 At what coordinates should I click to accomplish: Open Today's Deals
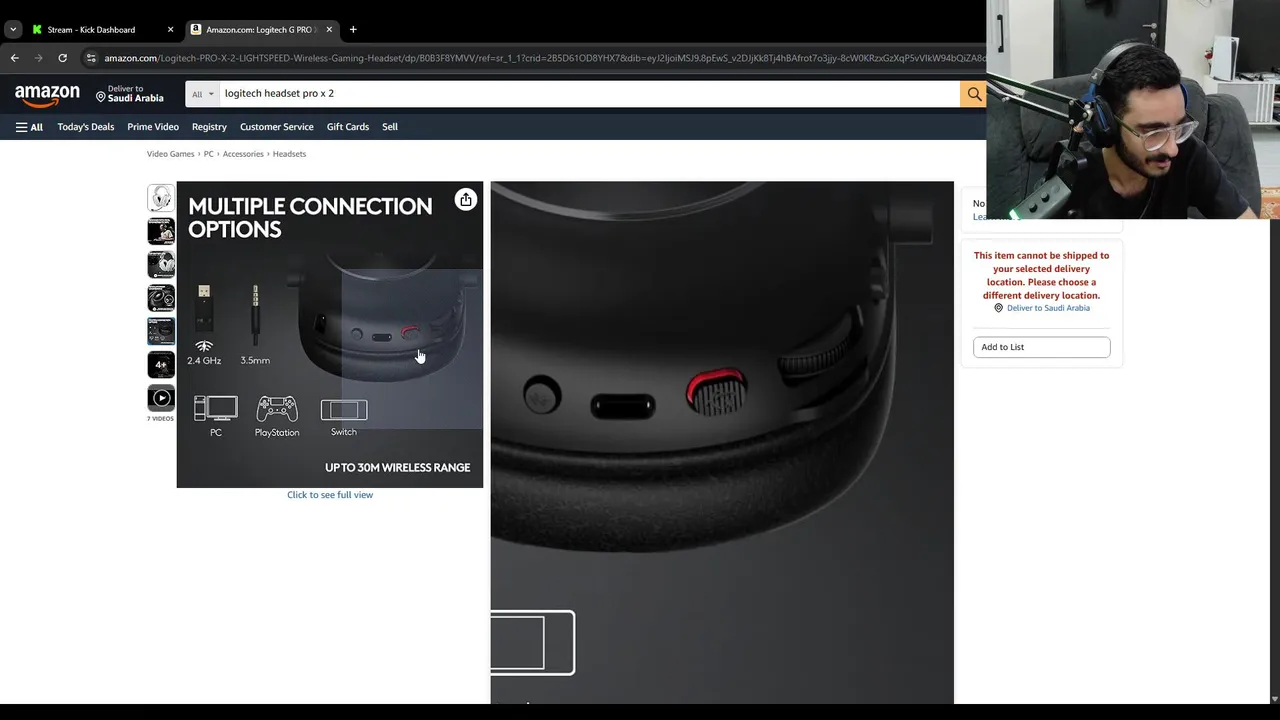coord(86,127)
